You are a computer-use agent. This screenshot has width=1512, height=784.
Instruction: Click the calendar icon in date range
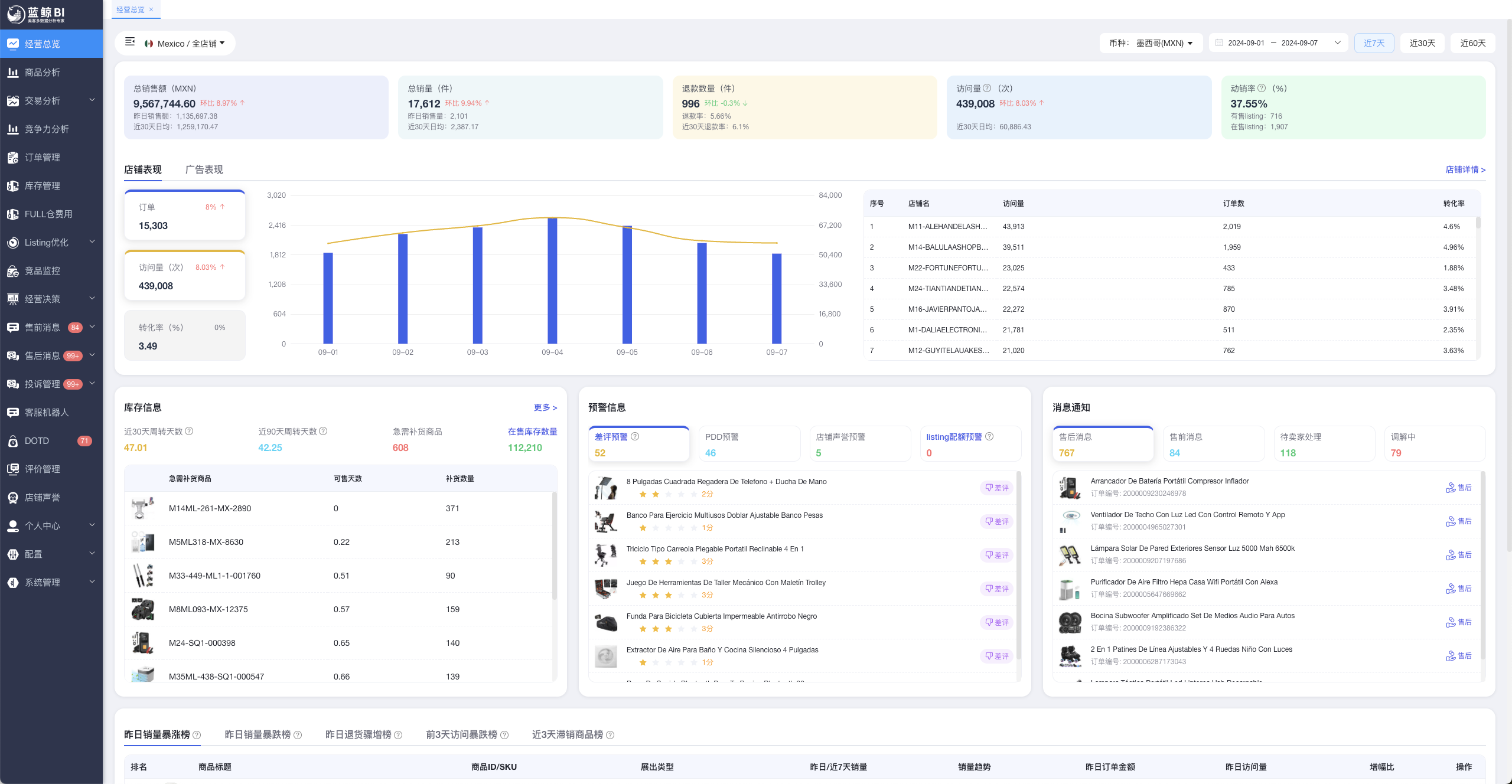(x=1219, y=43)
